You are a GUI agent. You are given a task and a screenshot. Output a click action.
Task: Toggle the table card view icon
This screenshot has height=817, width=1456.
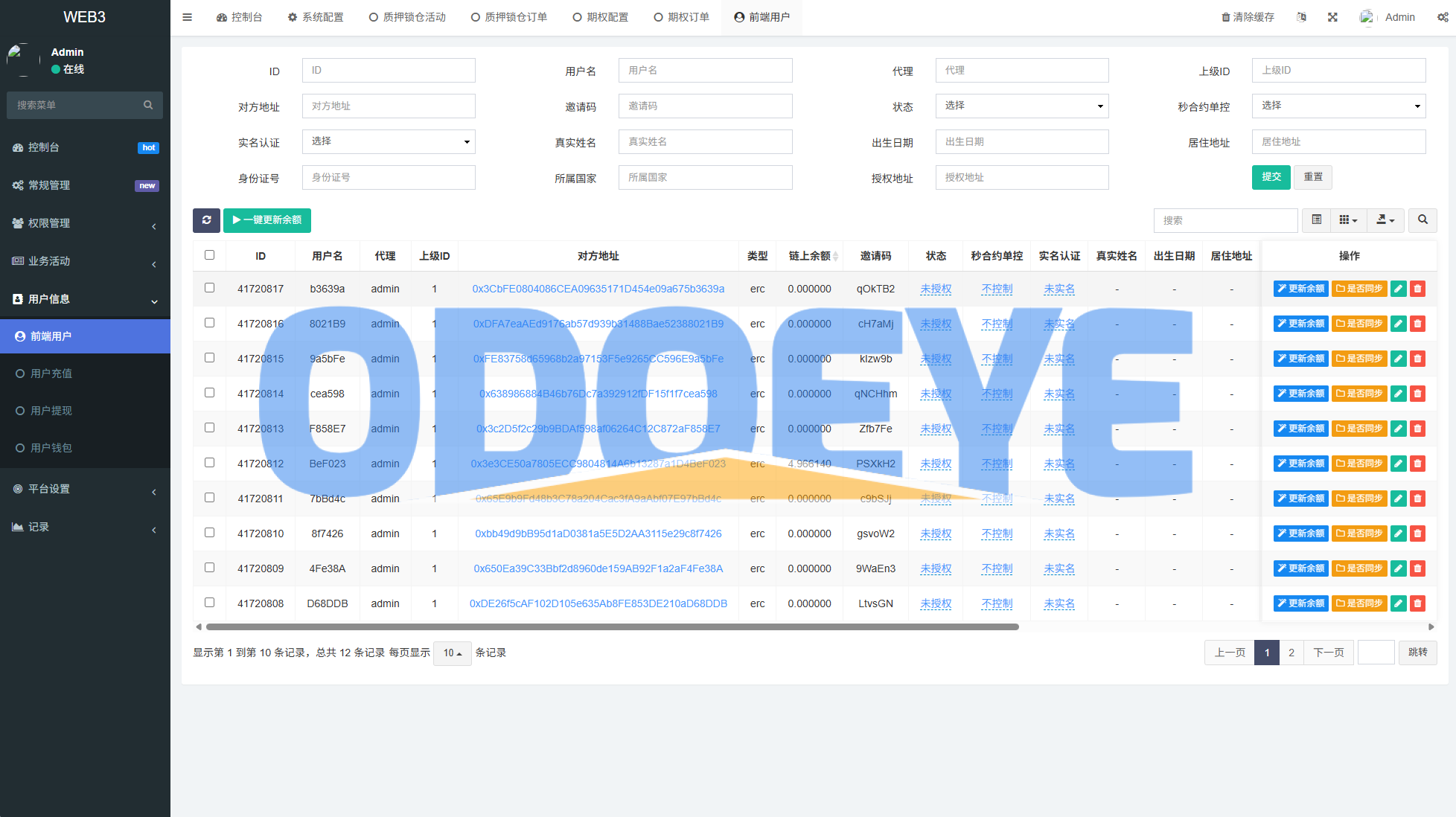[1316, 220]
